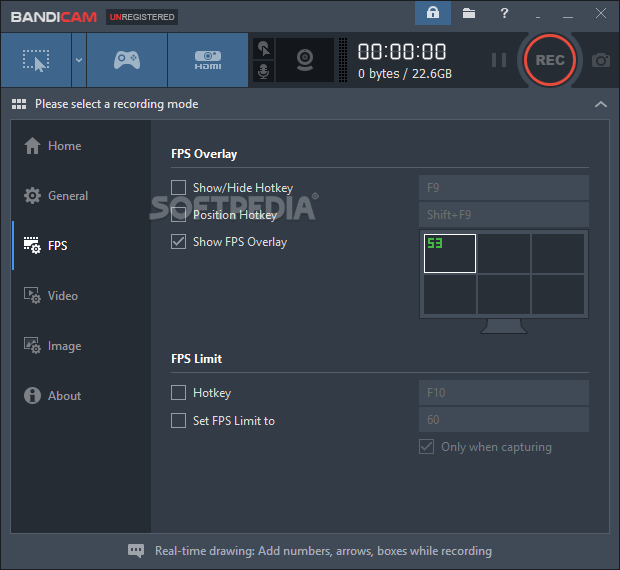Enable the FPS Limit Hotkey checkbox

pyautogui.click(x=178, y=393)
